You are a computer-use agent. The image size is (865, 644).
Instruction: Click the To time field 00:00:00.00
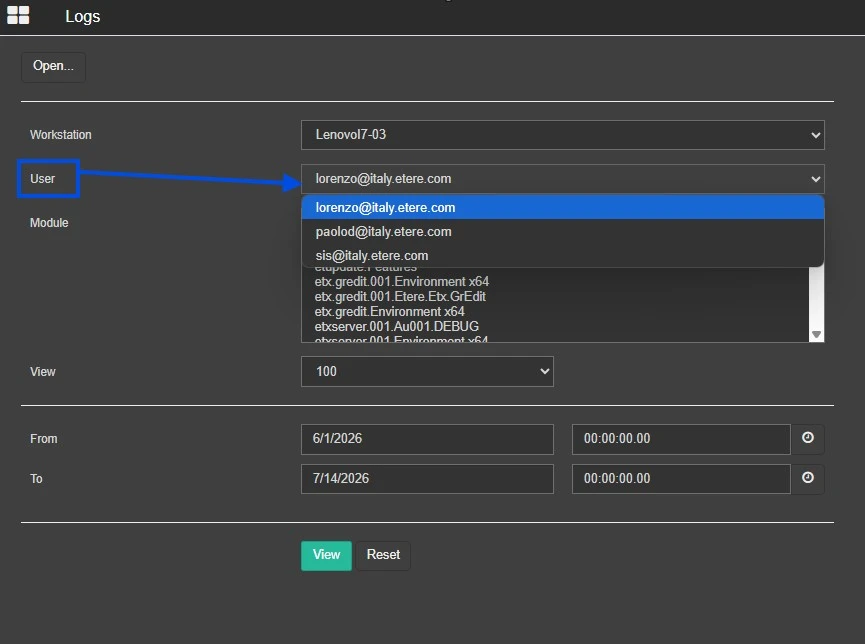pos(681,478)
